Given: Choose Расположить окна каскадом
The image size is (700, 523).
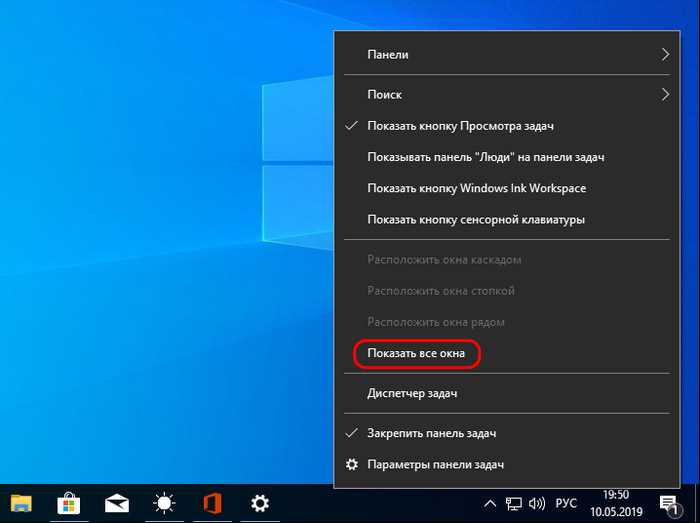Looking at the screenshot, I should coord(507,260).
